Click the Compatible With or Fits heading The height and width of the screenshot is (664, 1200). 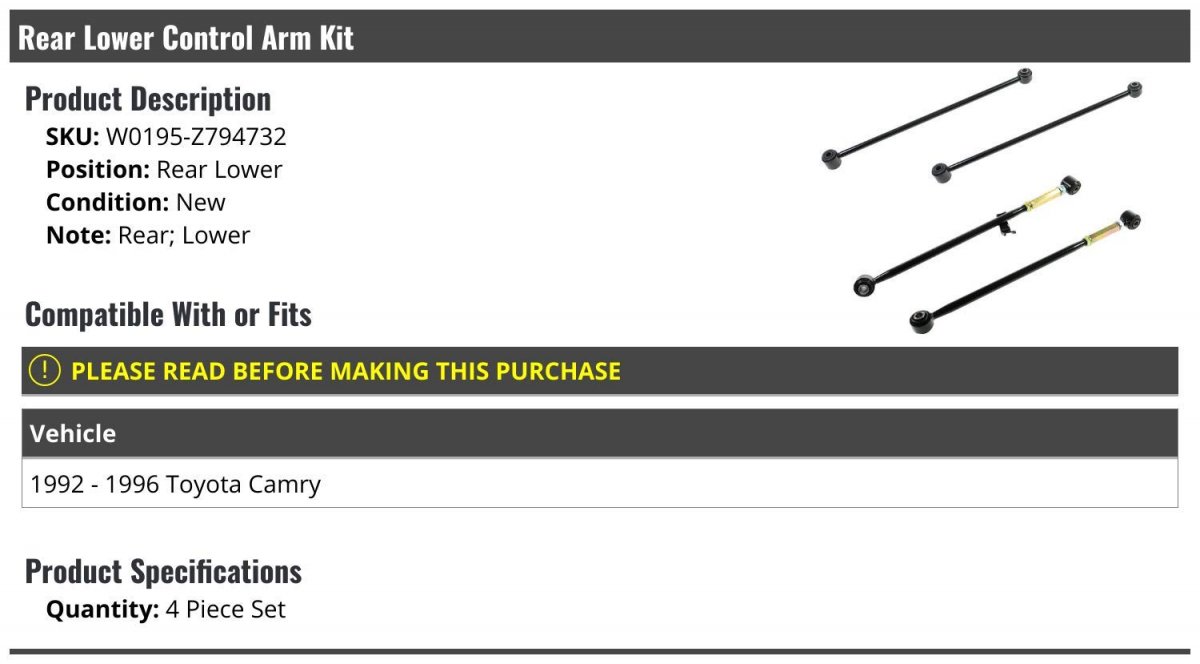tap(168, 315)
